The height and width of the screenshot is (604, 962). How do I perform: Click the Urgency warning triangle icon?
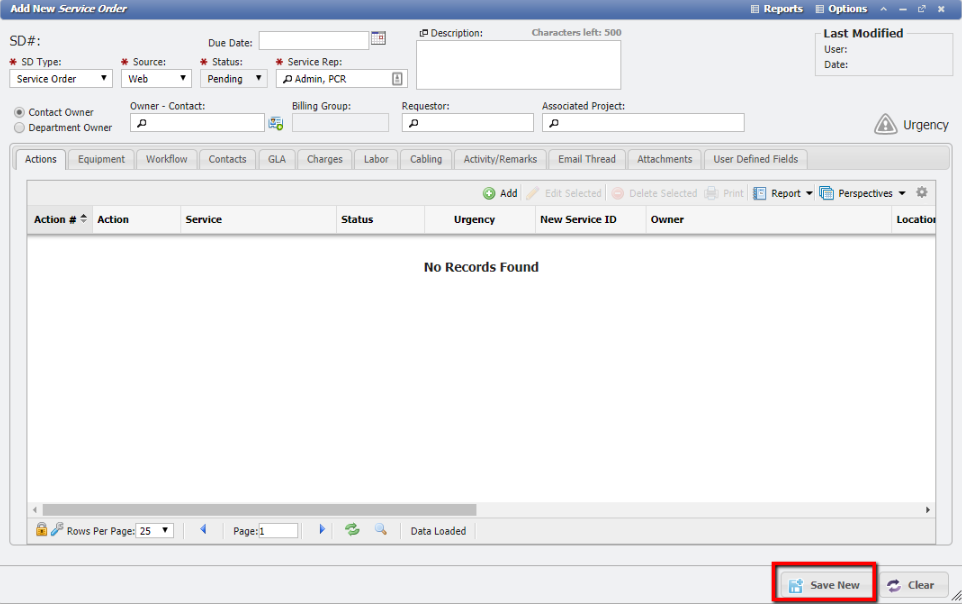pos(885,124)
